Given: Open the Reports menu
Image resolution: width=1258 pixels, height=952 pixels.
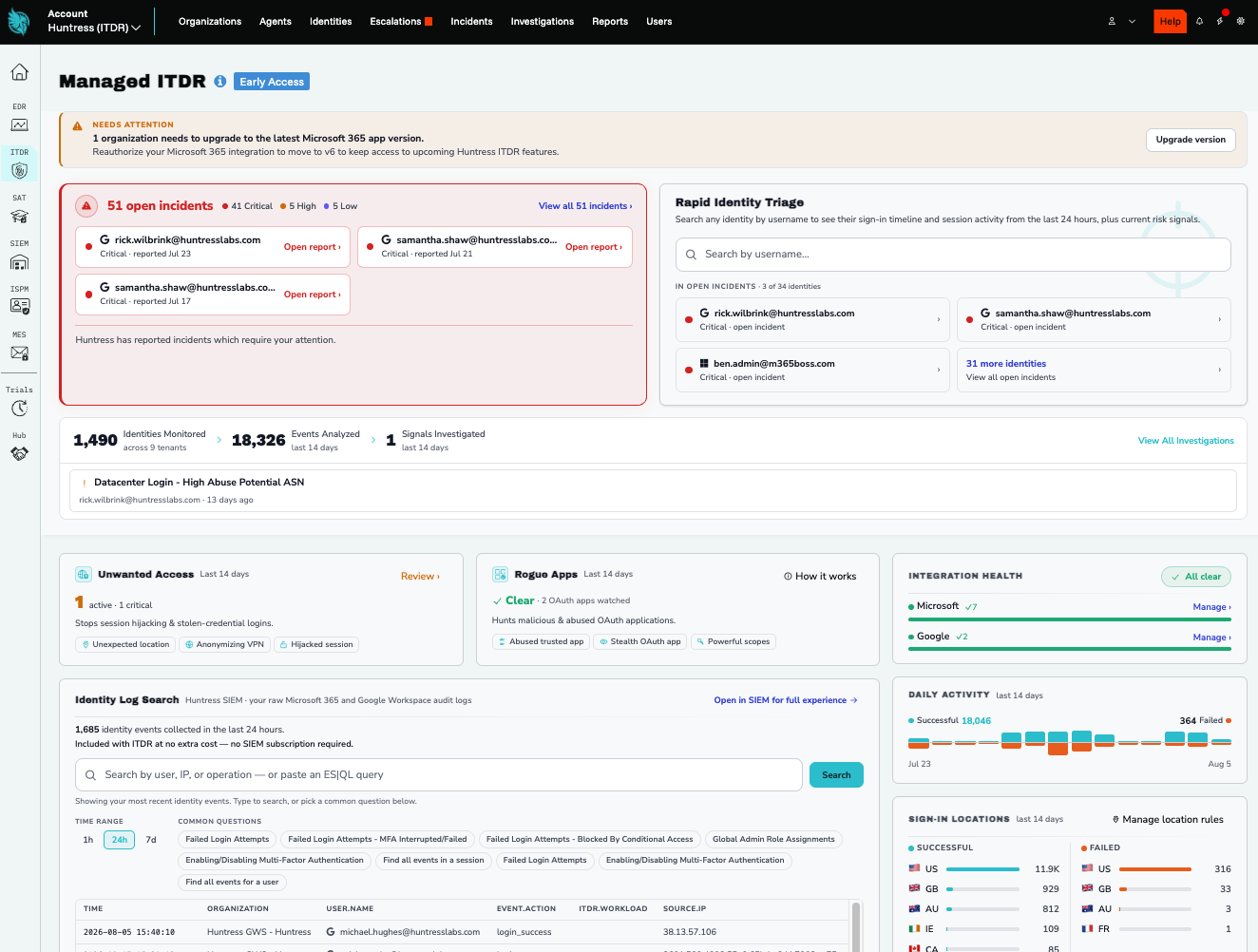Looking at the screenshot, I should click(610, 21).
